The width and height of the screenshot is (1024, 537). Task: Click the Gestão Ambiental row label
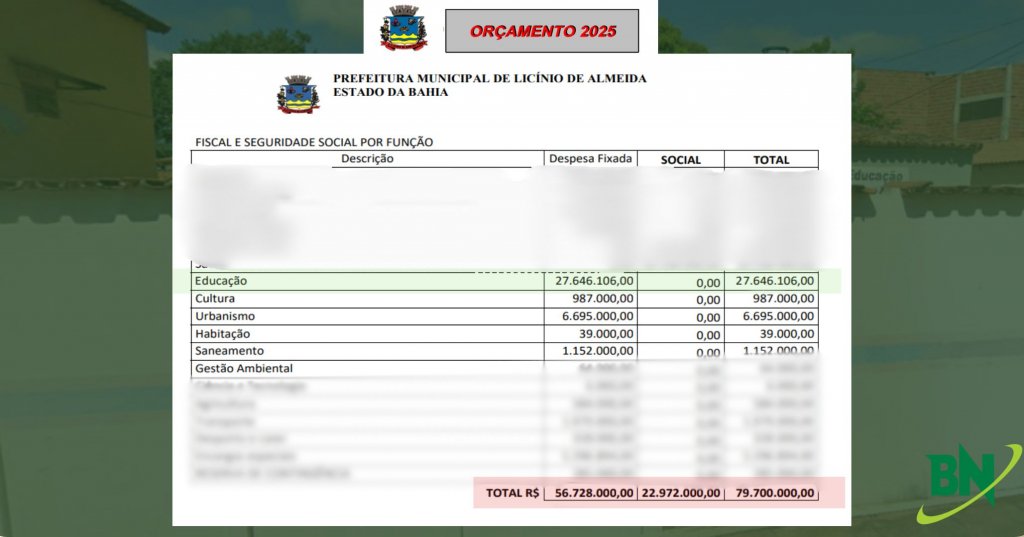tap(243, 368)
